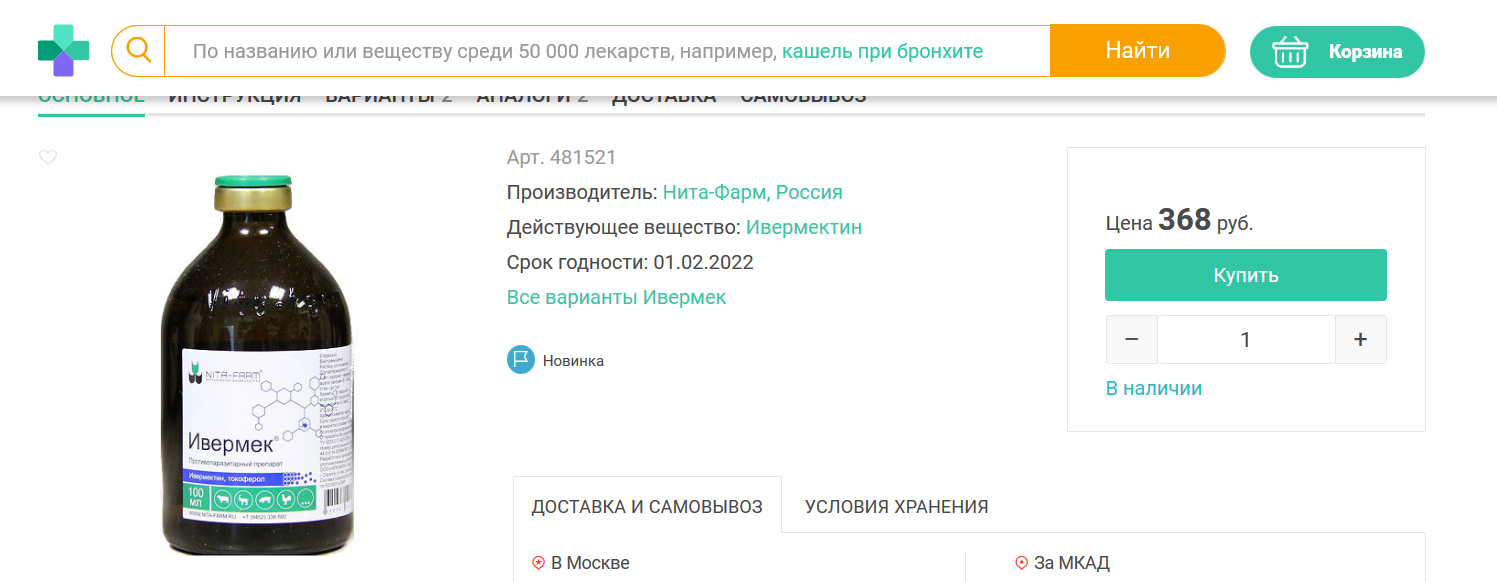1497x582 pixels.
Task: Follow the Ивермектин active substance link
Action: pos(803,227)
